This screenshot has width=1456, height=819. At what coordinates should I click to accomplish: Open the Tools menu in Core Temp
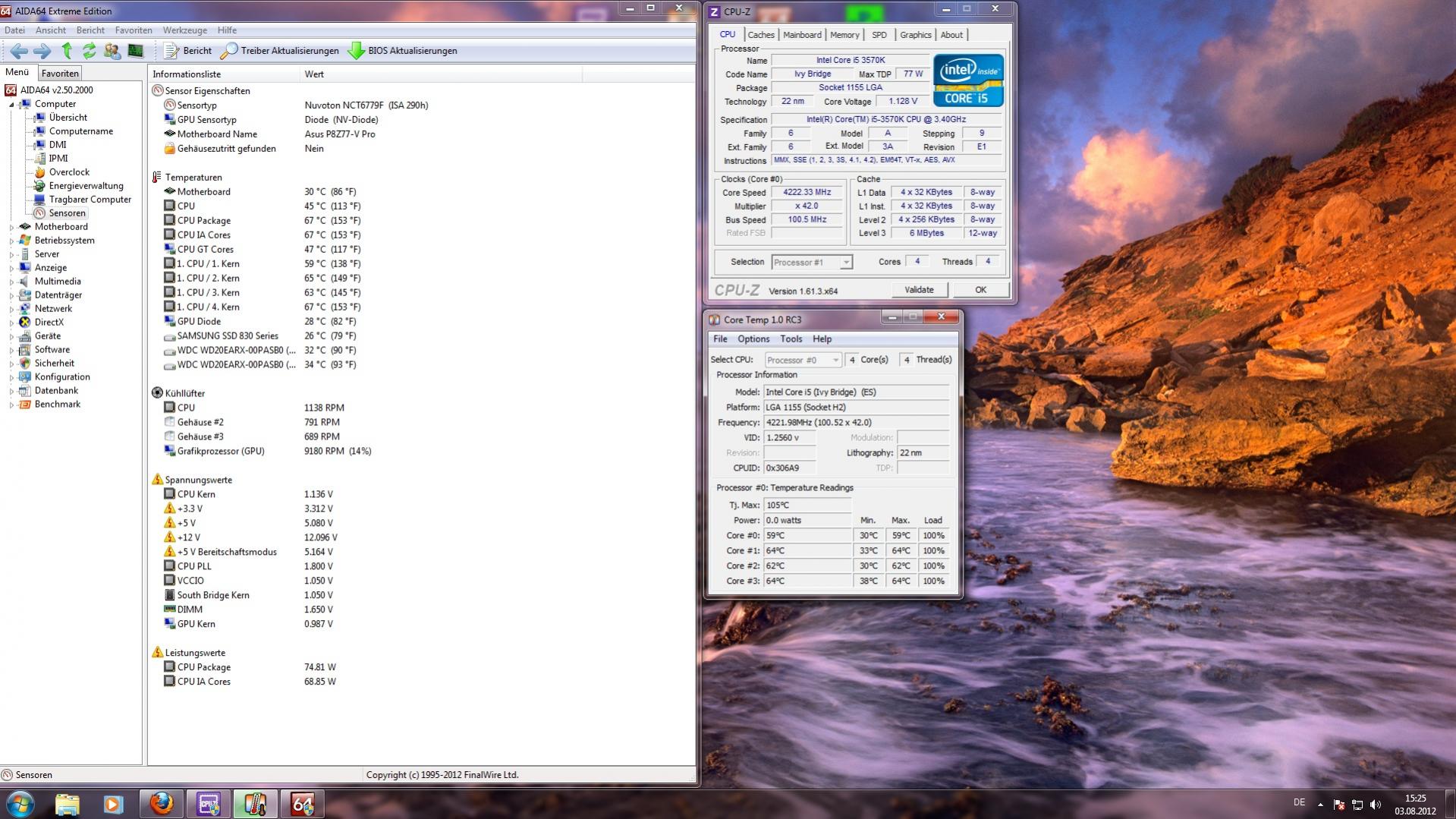coord(791,339)
